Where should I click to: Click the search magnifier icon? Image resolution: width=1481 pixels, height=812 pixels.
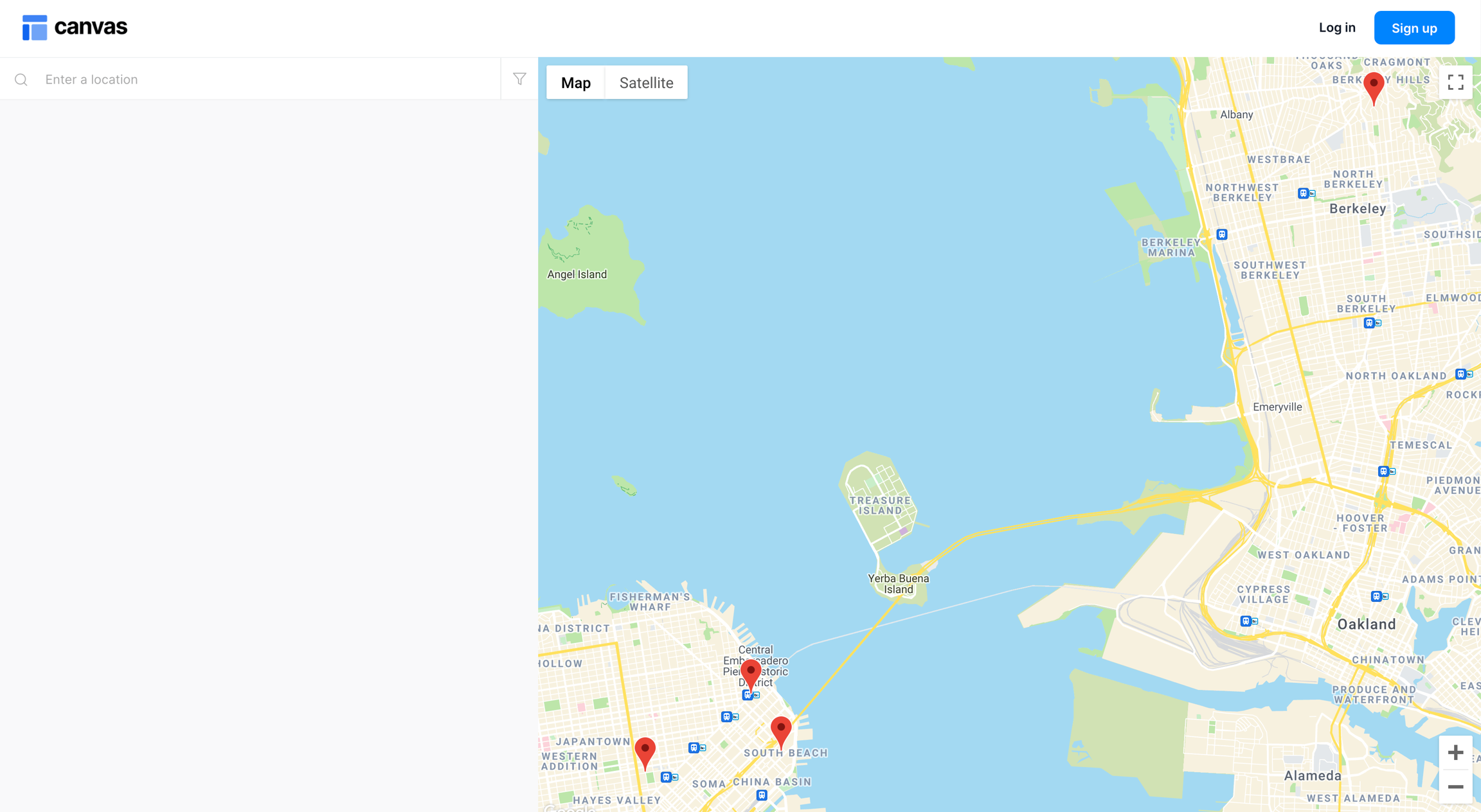point(21,80)
